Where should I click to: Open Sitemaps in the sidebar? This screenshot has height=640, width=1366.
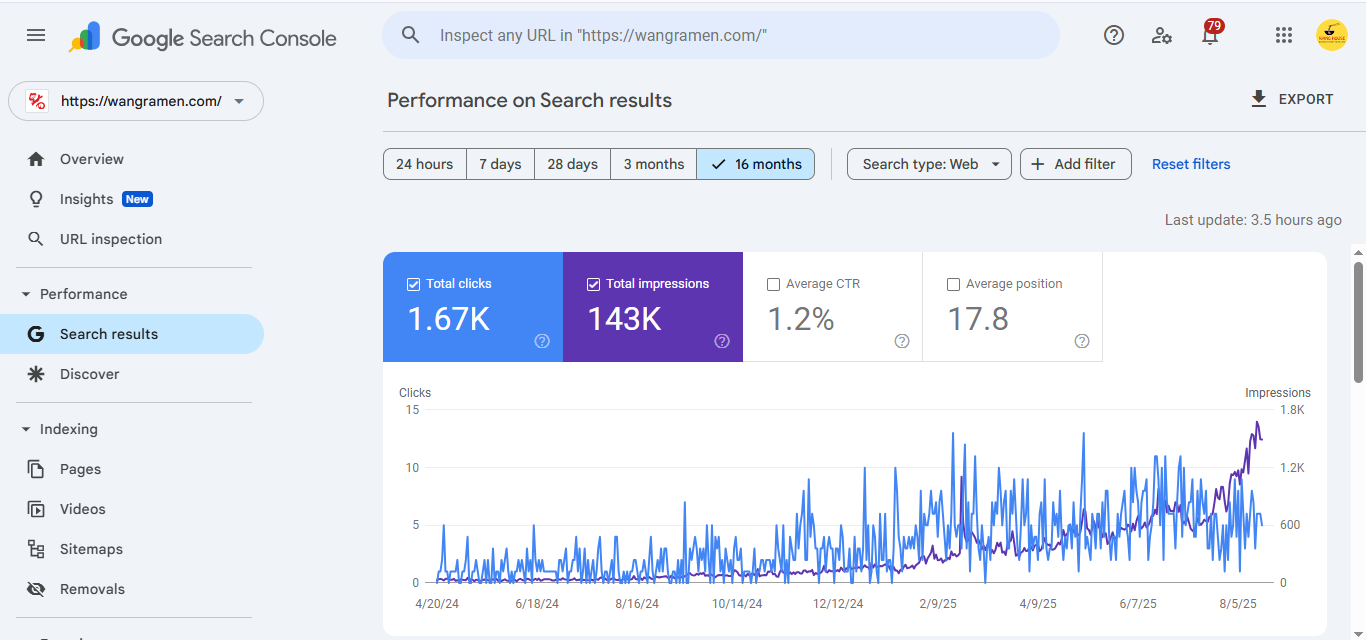click(132, 549)
